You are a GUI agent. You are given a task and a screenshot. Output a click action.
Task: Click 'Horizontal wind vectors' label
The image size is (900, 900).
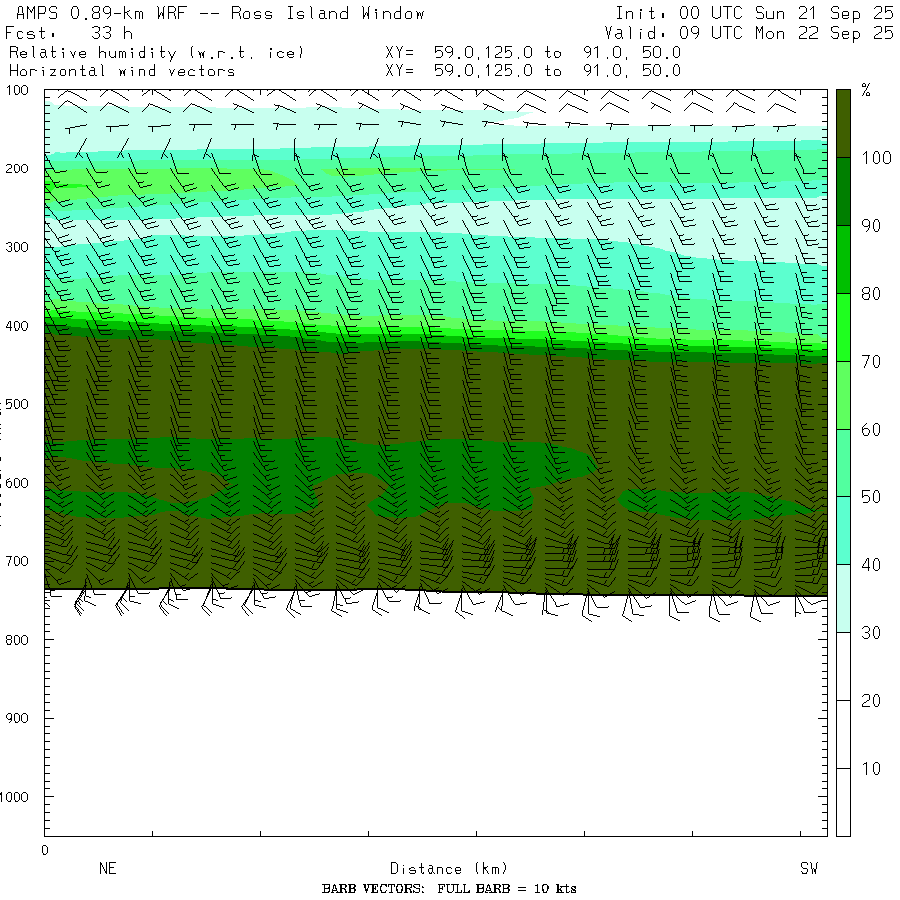[122, 71]
